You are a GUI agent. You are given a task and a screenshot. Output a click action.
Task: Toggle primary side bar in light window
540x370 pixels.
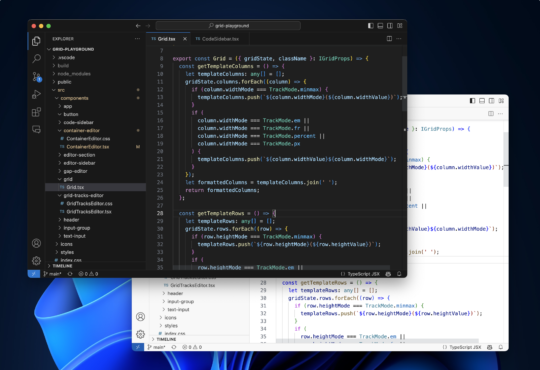pos(472,101)
